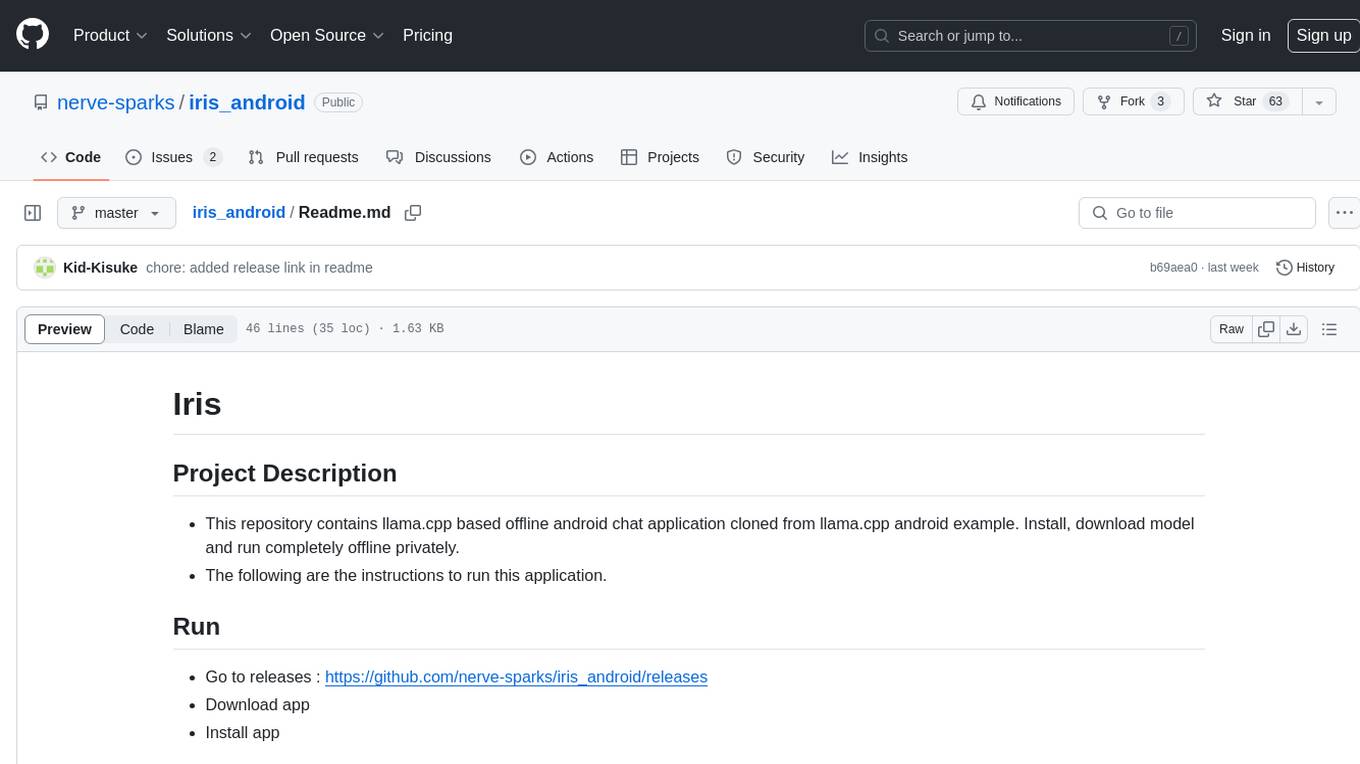This screenshot has height=764, width=1360.
Task: Select the Code view
Action: click(137, 329)
